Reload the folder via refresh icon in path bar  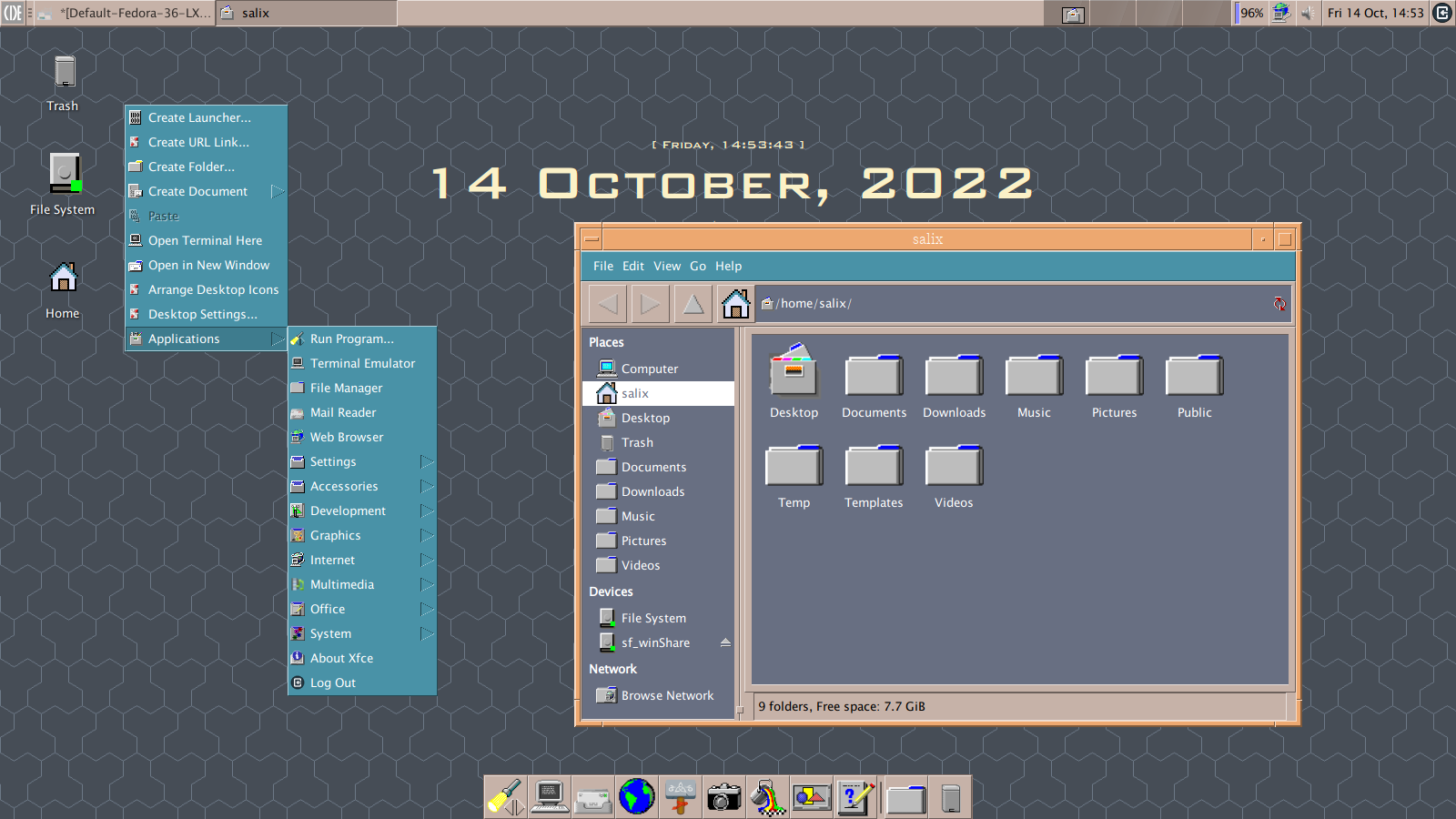[1279, 304]
